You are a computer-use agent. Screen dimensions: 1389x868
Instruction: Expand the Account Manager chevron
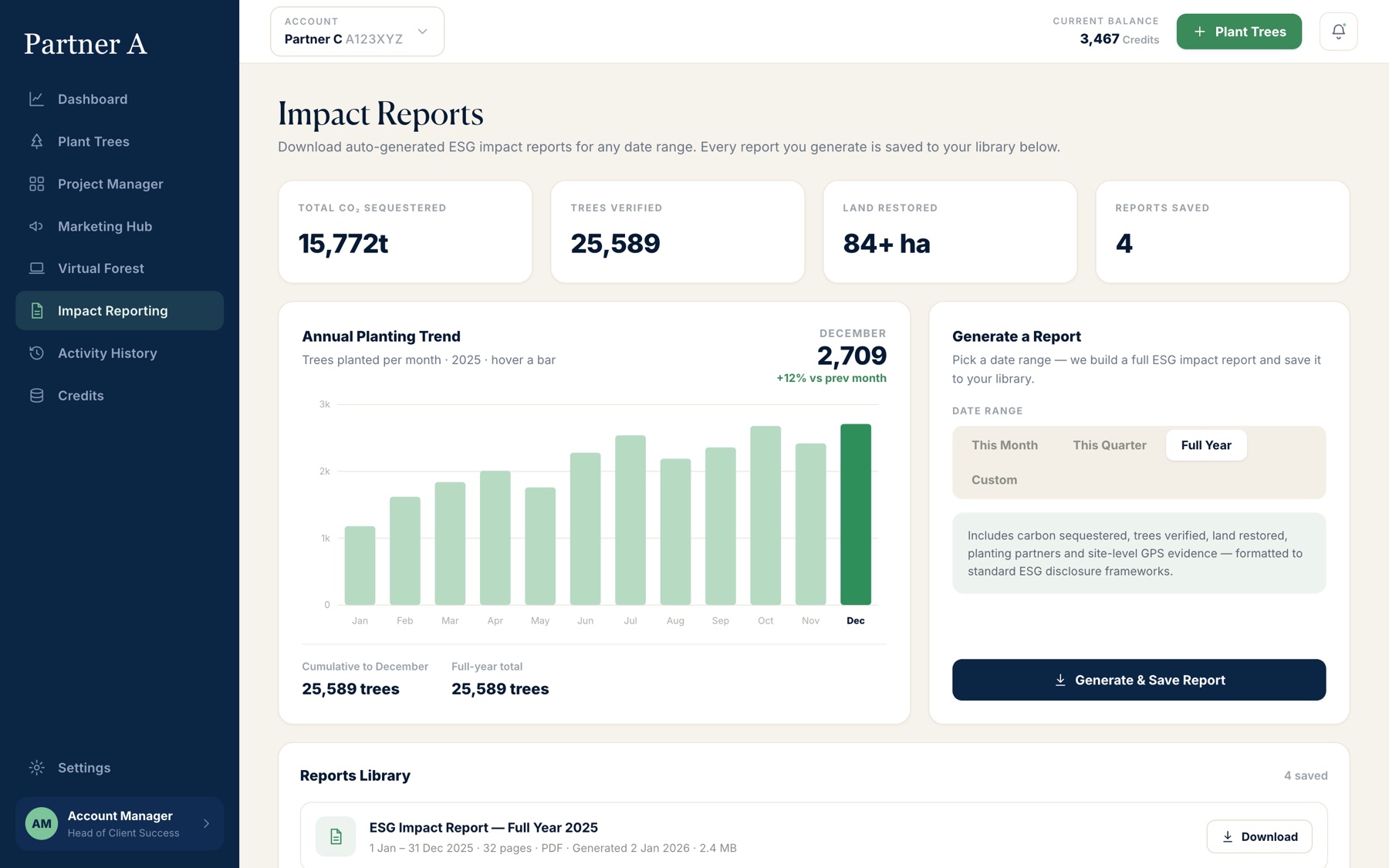[206, 824]
